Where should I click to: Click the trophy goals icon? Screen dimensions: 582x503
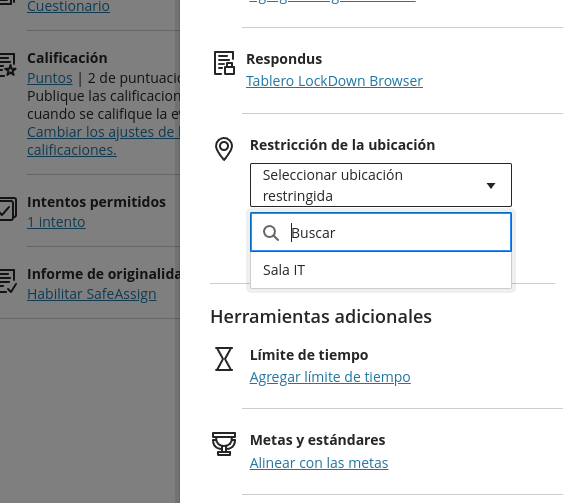224,444
